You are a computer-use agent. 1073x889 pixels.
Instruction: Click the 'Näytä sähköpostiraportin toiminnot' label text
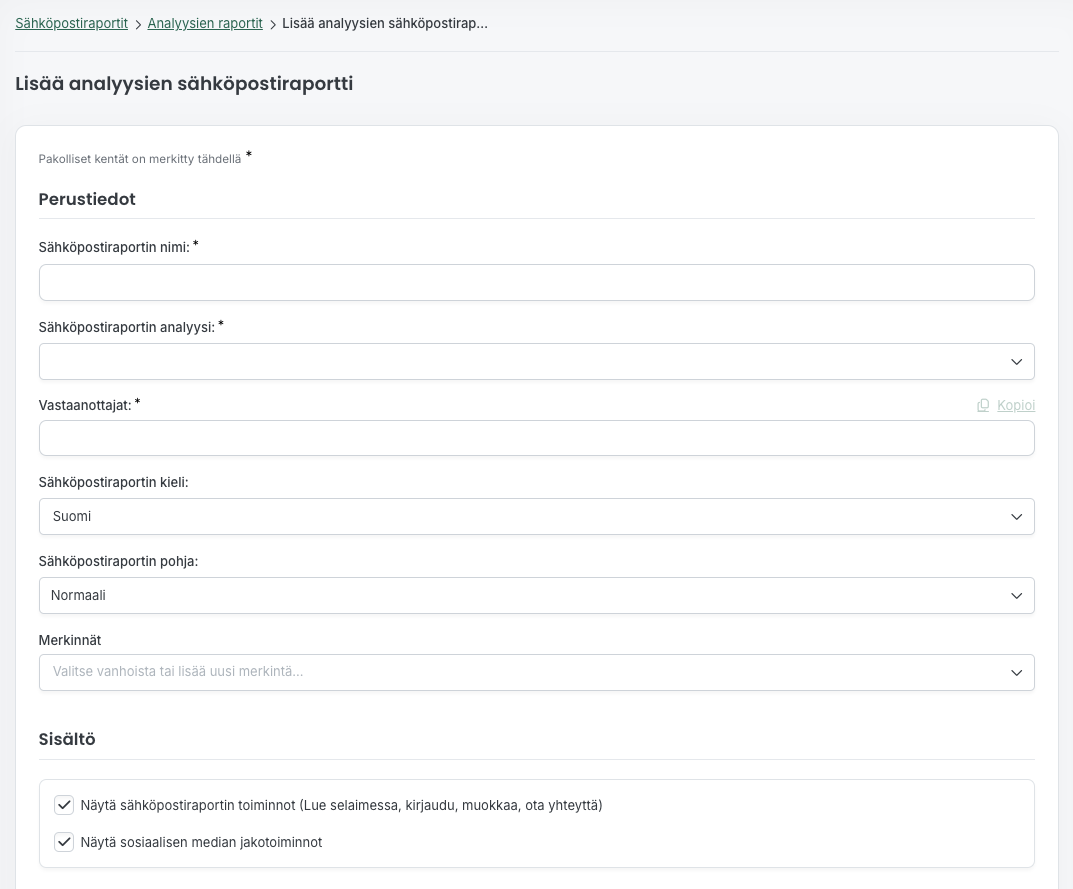click(341, 805)
